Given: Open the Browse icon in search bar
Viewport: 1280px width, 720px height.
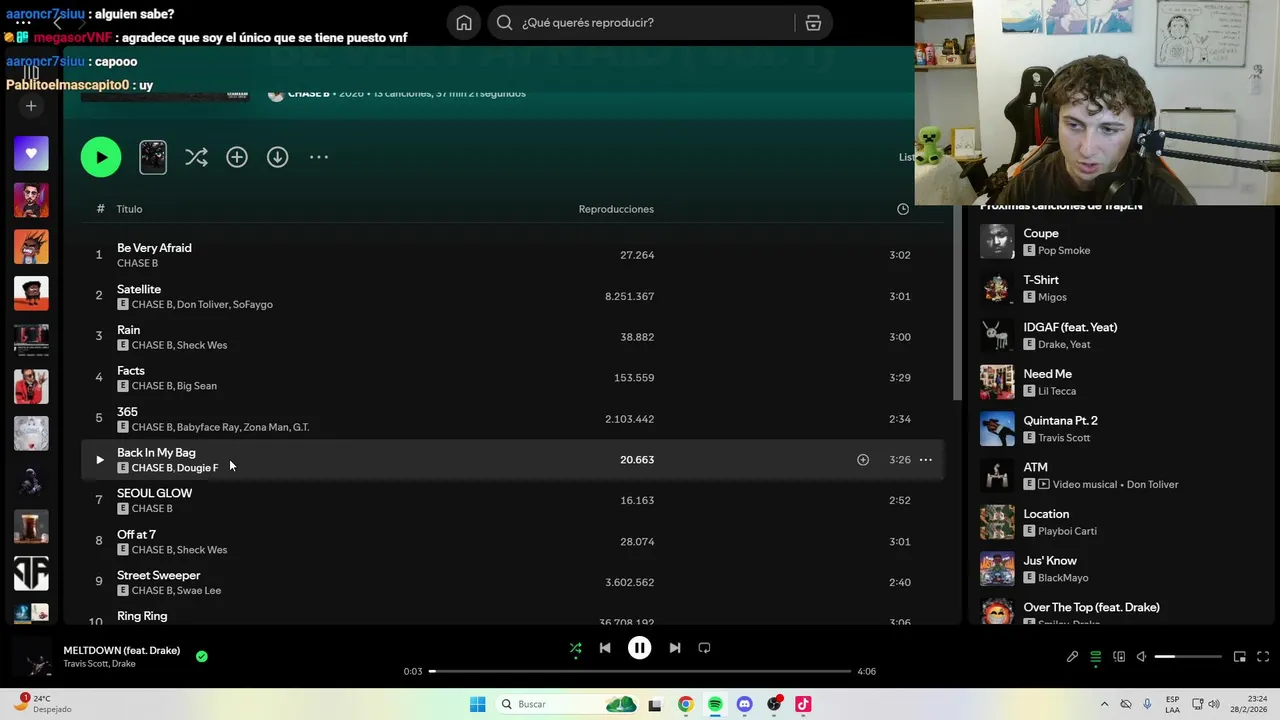Looking at the screenshot, I should [813, 23].
